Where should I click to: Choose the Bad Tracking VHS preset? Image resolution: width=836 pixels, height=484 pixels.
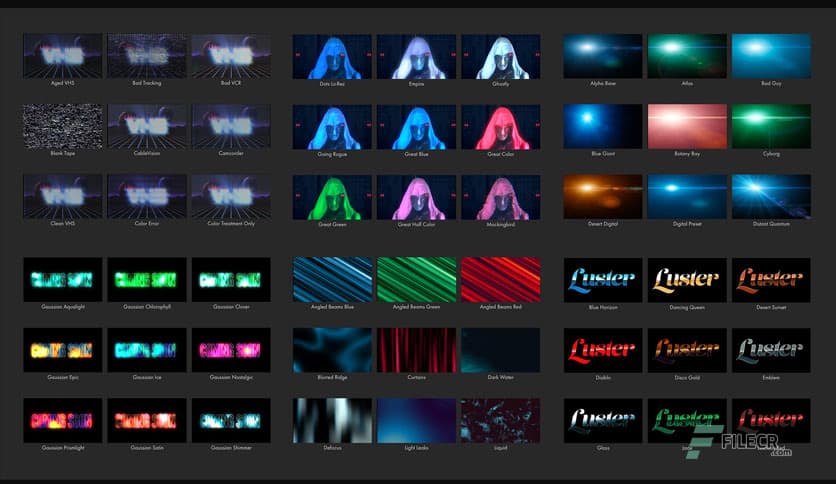point(147,56)
